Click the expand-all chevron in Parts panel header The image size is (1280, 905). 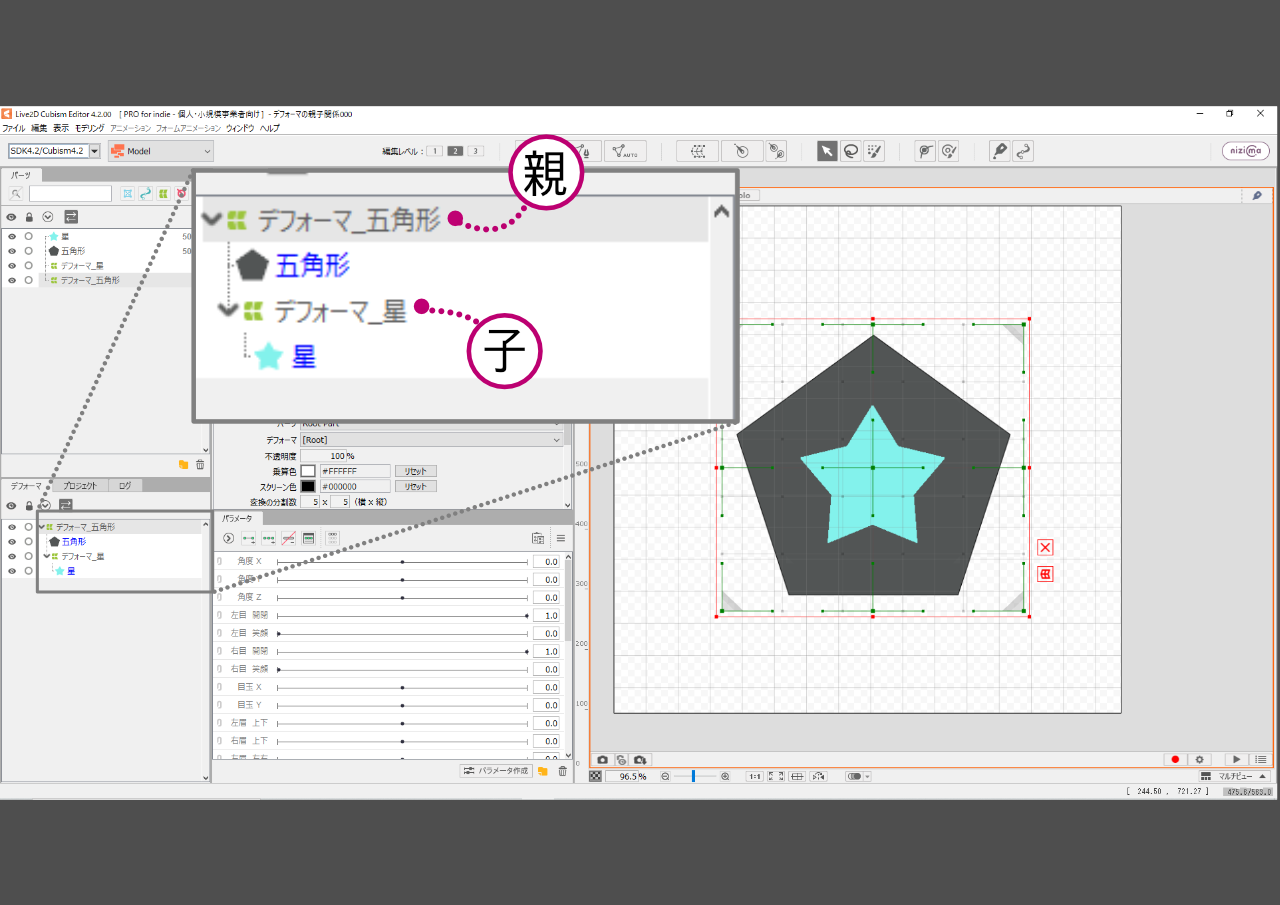tap(47, 216)
